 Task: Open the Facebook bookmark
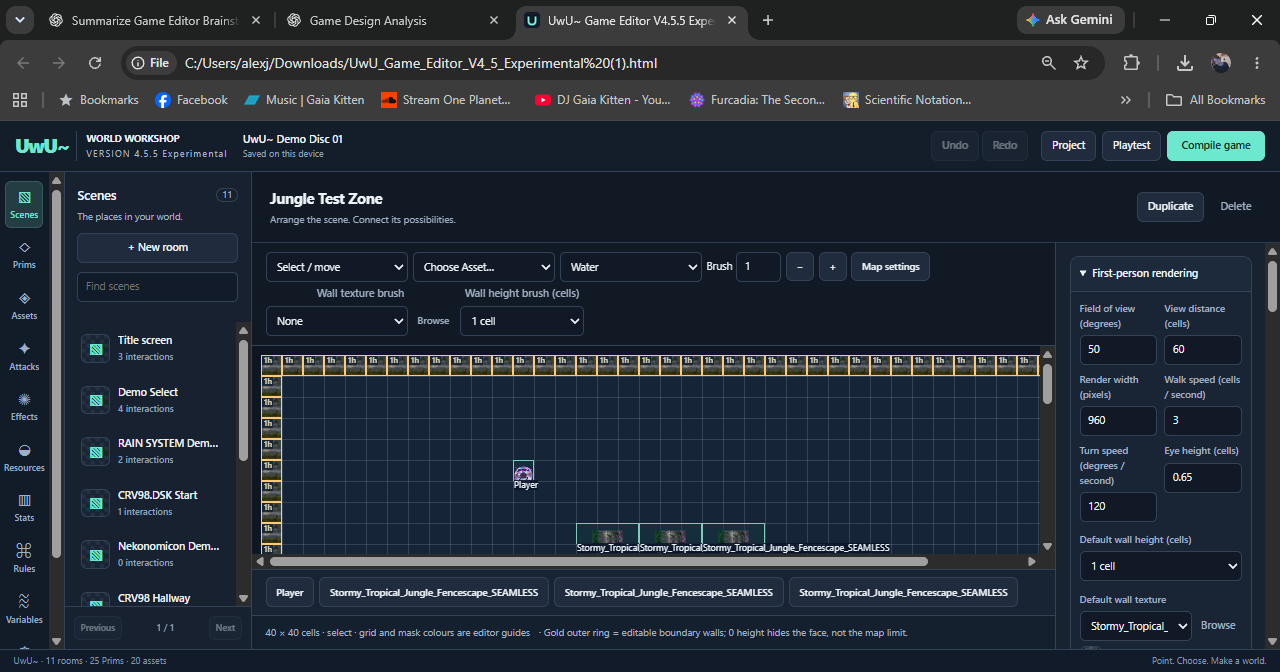[x=192, y=100]
